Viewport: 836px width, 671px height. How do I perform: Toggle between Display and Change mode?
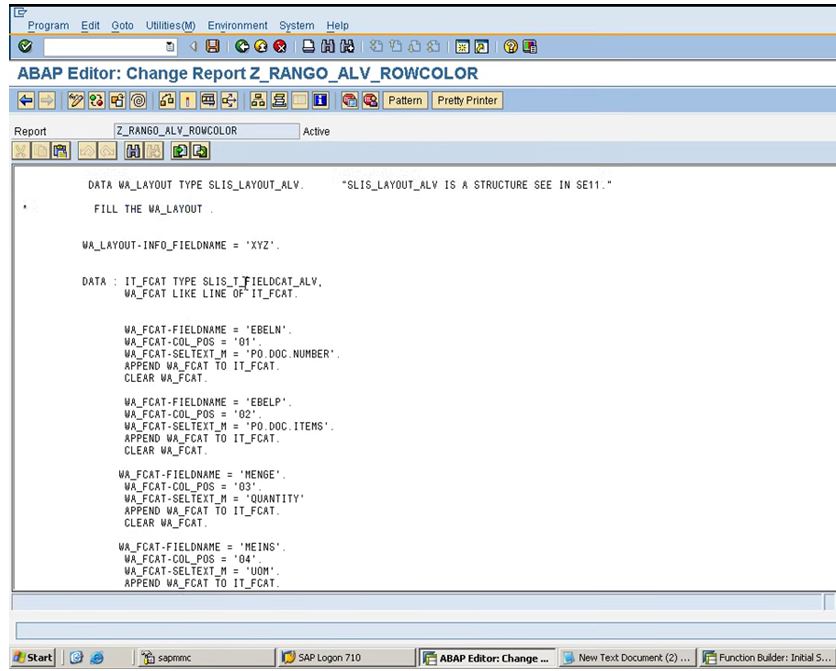74,100
